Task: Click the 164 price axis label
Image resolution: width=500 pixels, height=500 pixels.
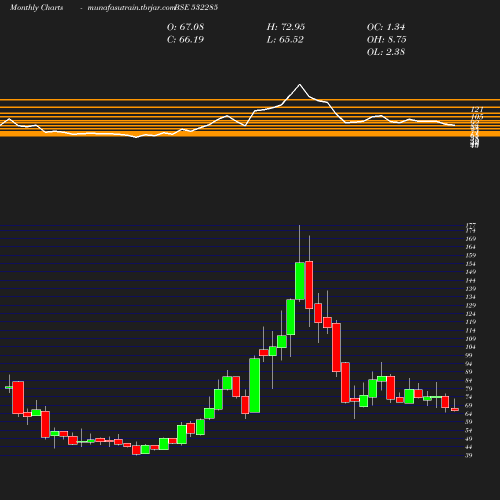Action: pyautogui.click(x=471, y=247)
